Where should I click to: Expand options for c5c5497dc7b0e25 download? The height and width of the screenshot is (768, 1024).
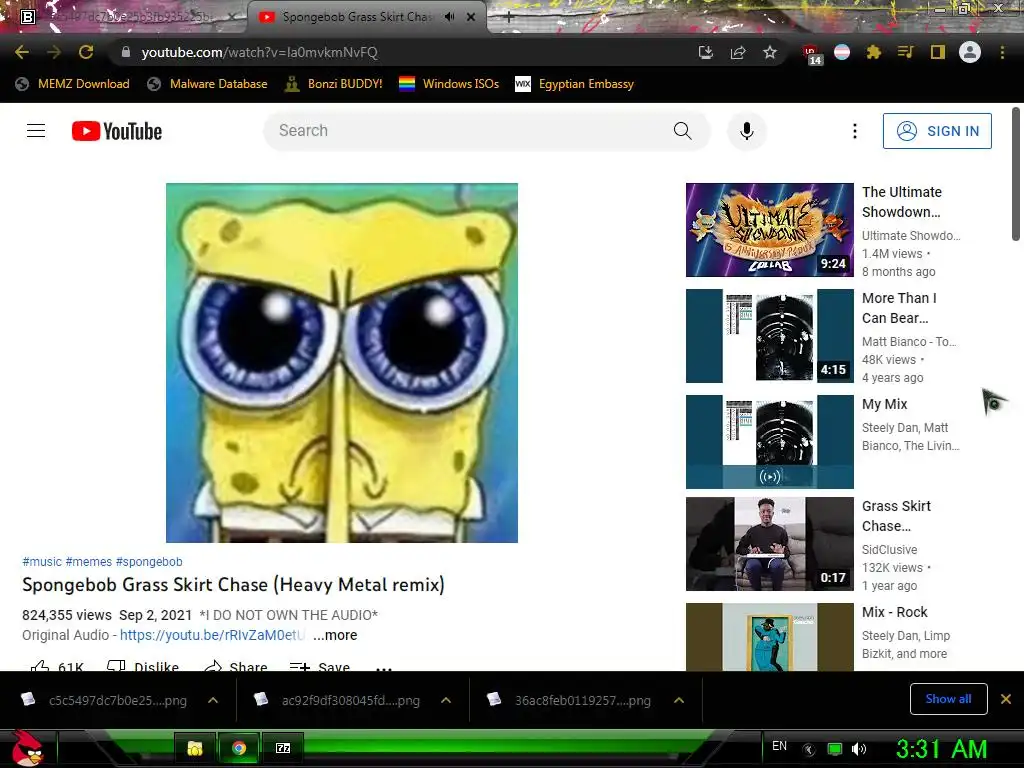213,700
